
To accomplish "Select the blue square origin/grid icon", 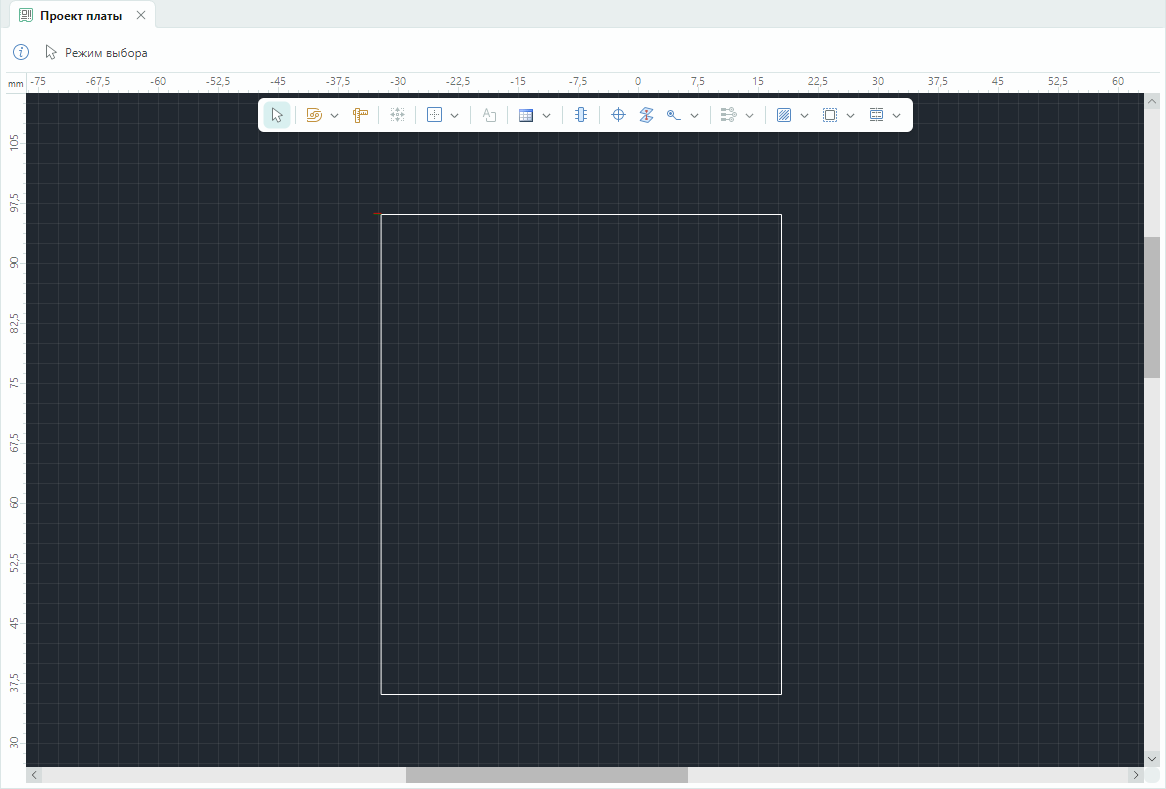I will [434, 115].
